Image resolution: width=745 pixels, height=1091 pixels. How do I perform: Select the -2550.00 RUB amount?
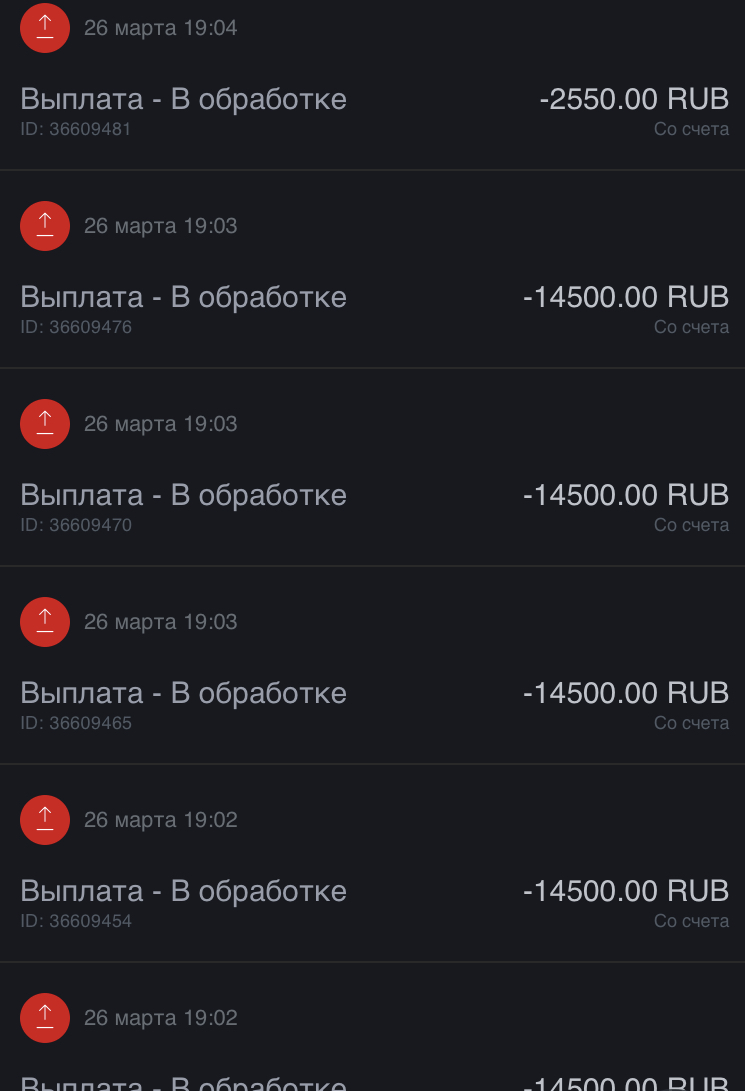(634, 99)
